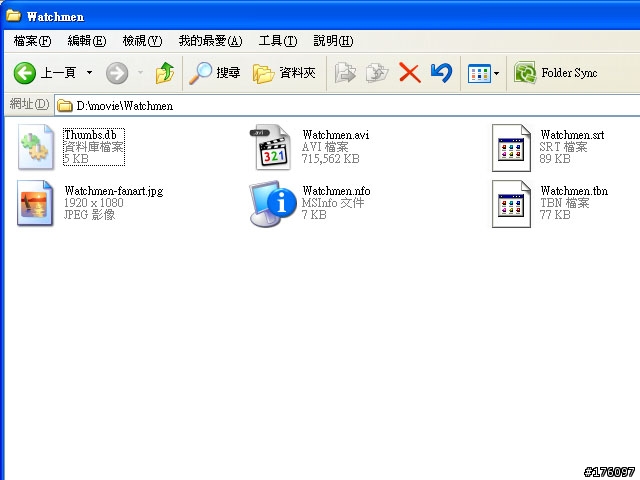
Task: Select the Watchmen.nfo MSInfo icon
Action: pyautogui.click(x=273, y=203)
